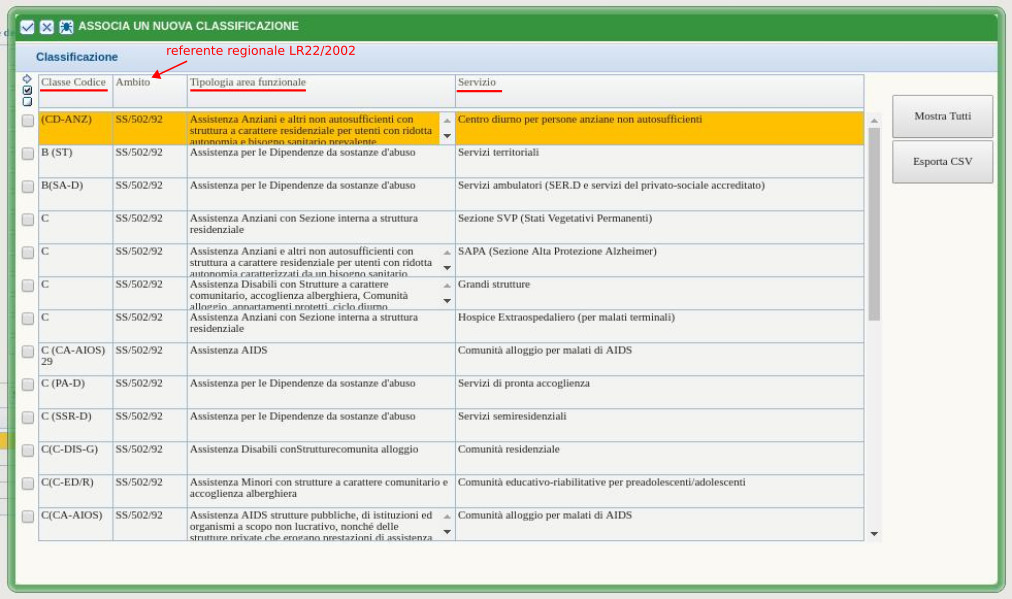Click the up arrow in the SAPA row Tipologia cell
The height and width of the screenshot is (599, 1012).
coord(447,252)
